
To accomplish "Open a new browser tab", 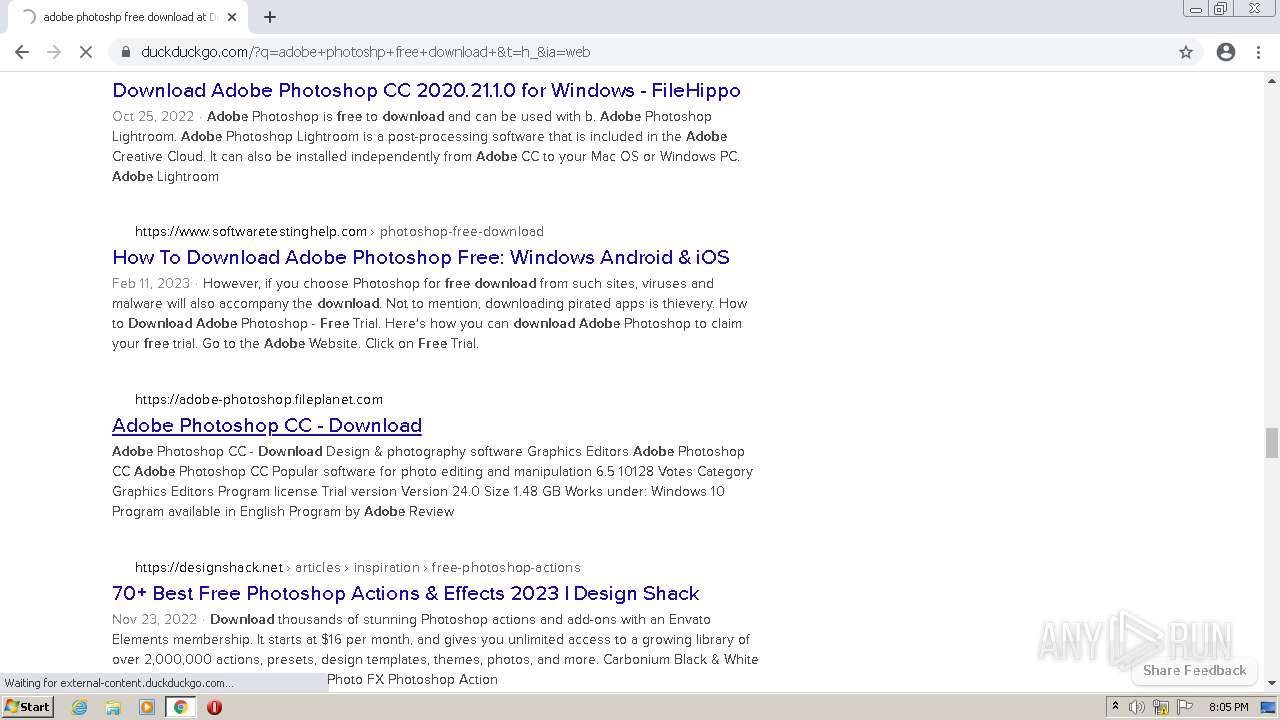I will (x=270, y=17).
